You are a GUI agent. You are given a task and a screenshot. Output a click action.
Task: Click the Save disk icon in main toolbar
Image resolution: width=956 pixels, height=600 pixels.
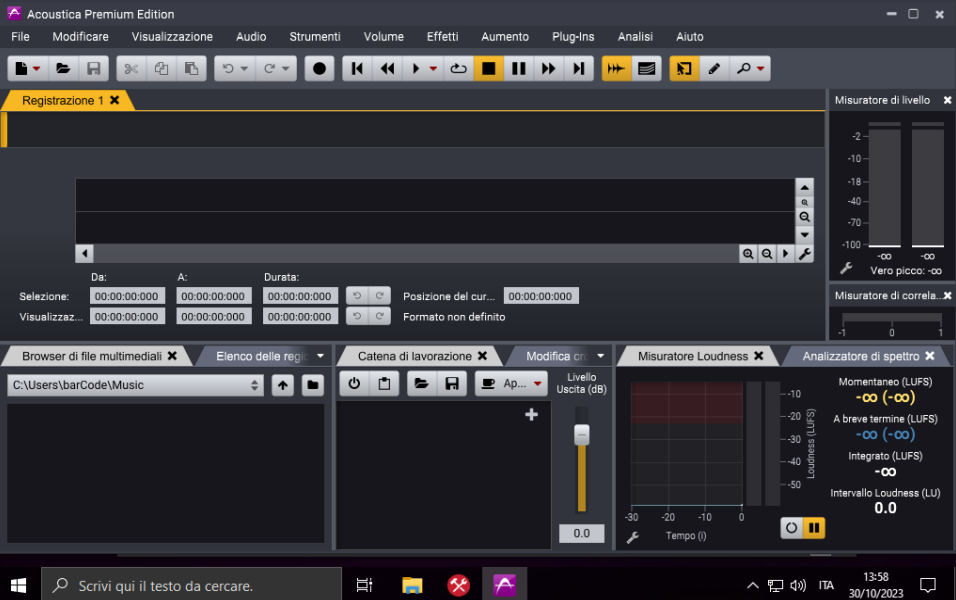tap(93, 69)
